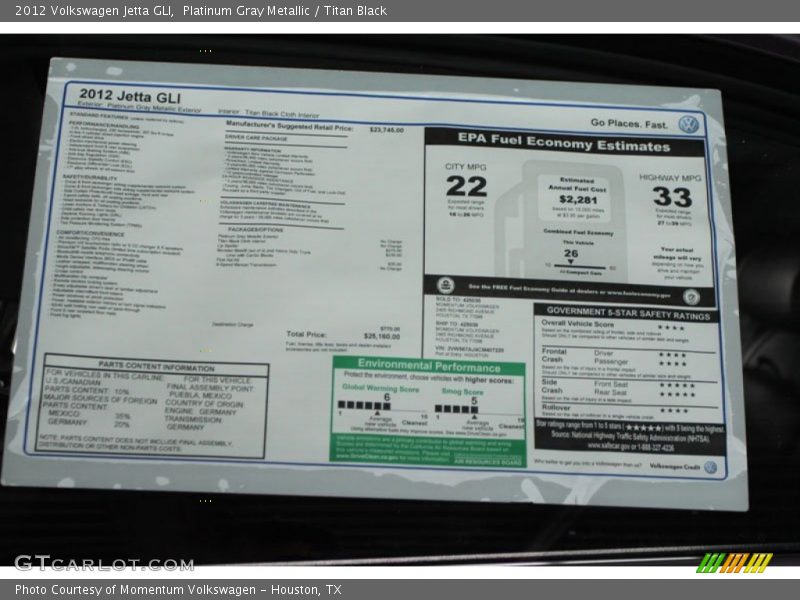The height and width of the screenshot is (600, 800).
Task: Click the 'Total Price:' label
Action: (306, 334)
